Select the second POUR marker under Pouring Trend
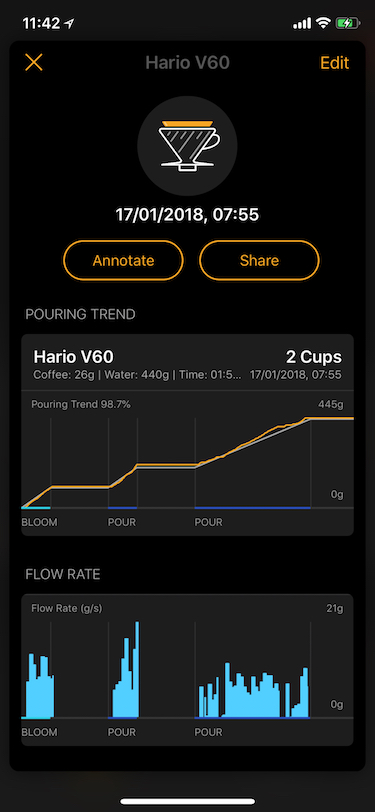 tap(208, 522)
